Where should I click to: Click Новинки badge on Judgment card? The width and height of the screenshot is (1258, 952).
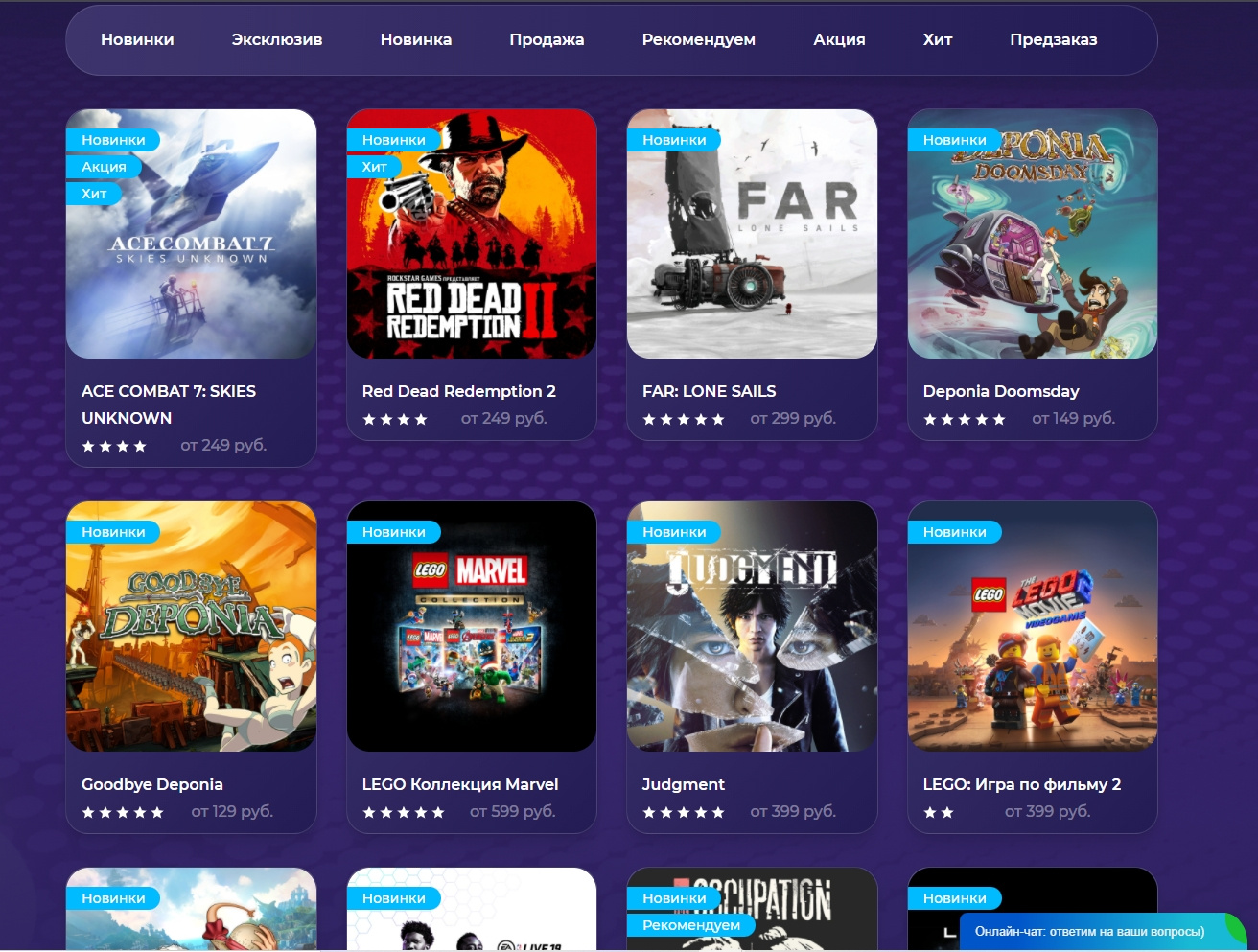click(674, 532)
